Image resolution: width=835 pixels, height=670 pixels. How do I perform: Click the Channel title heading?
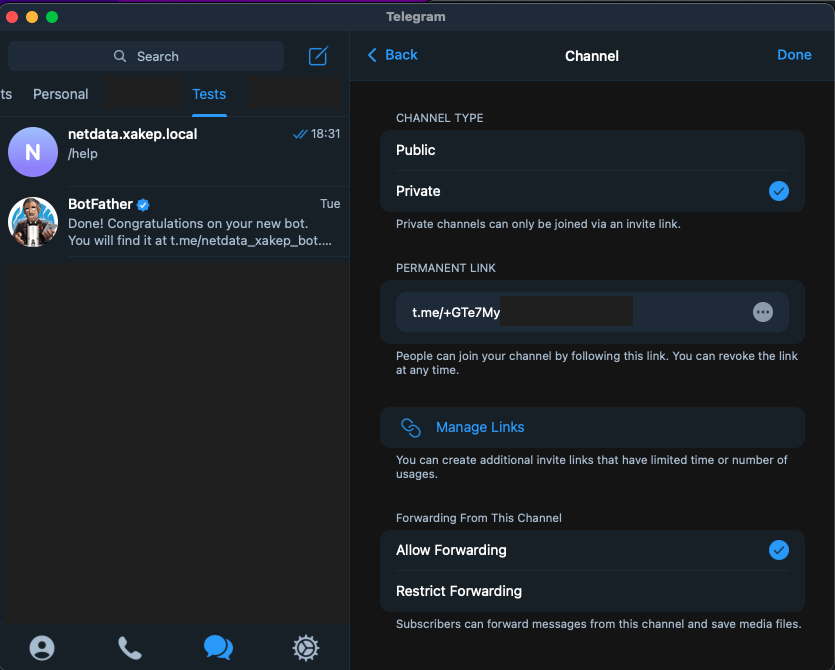pos(592,56)
